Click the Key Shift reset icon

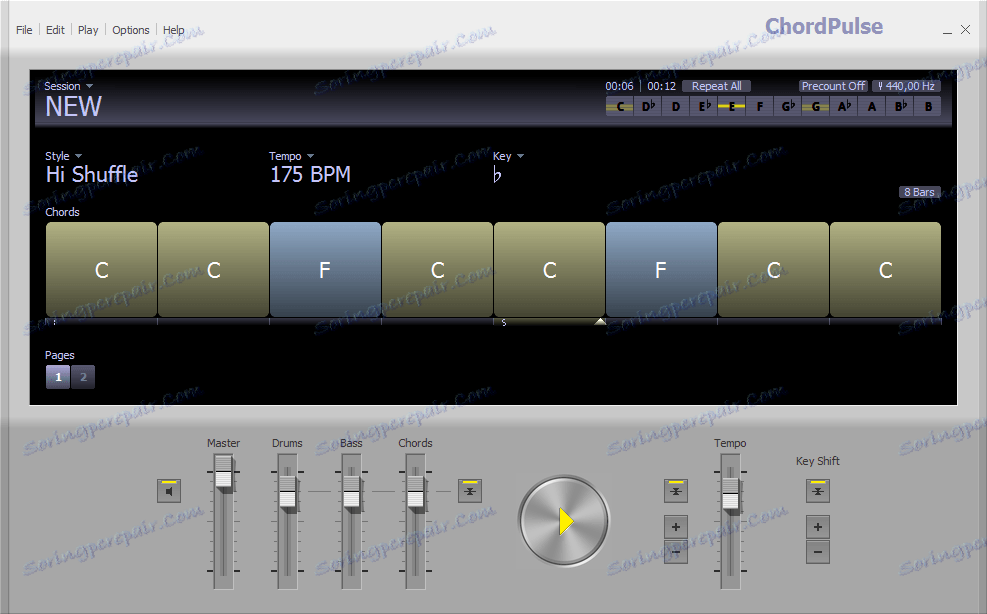tap(817, 490)
